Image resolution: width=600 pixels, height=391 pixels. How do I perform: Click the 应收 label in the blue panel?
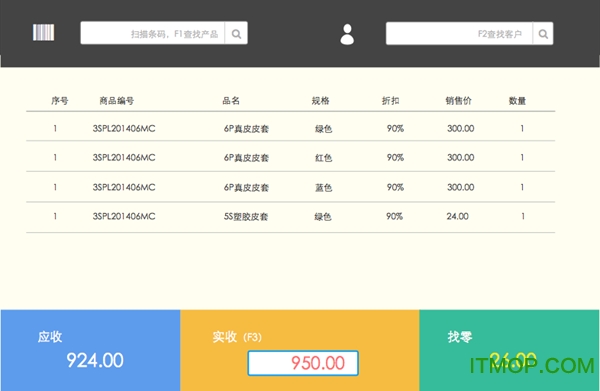pyautogui.click(x=50, y=337)
